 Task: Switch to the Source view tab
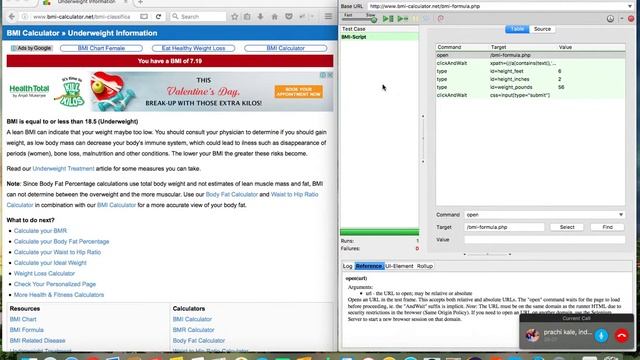point(542,29)
